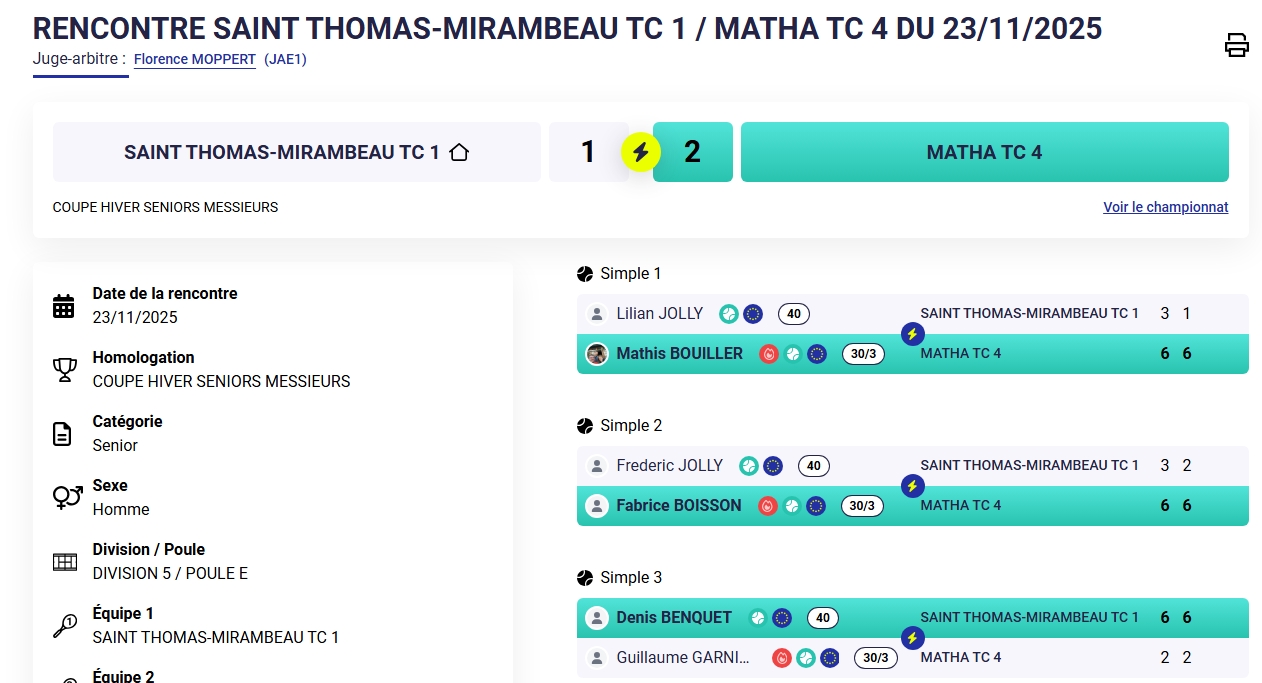Open Mathis BOUILLER's profile photo

point(597,354)
